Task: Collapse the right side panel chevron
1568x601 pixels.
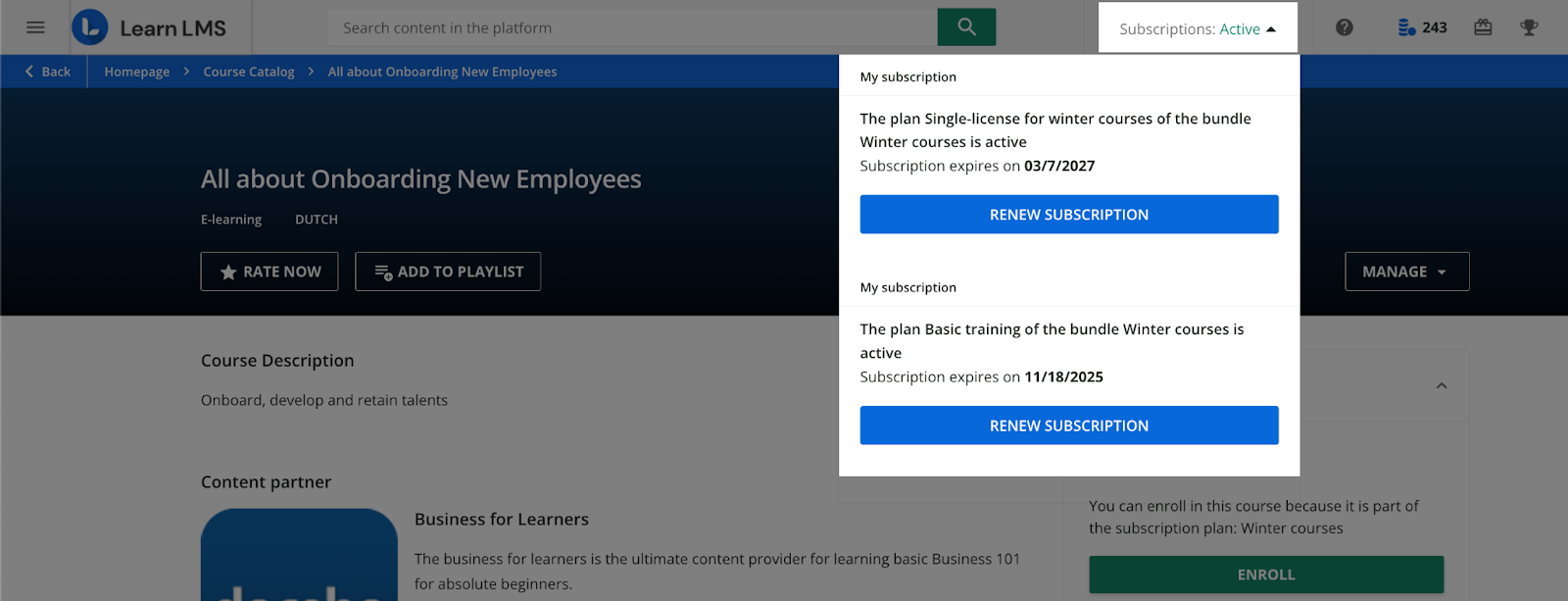Action: 1442,385
